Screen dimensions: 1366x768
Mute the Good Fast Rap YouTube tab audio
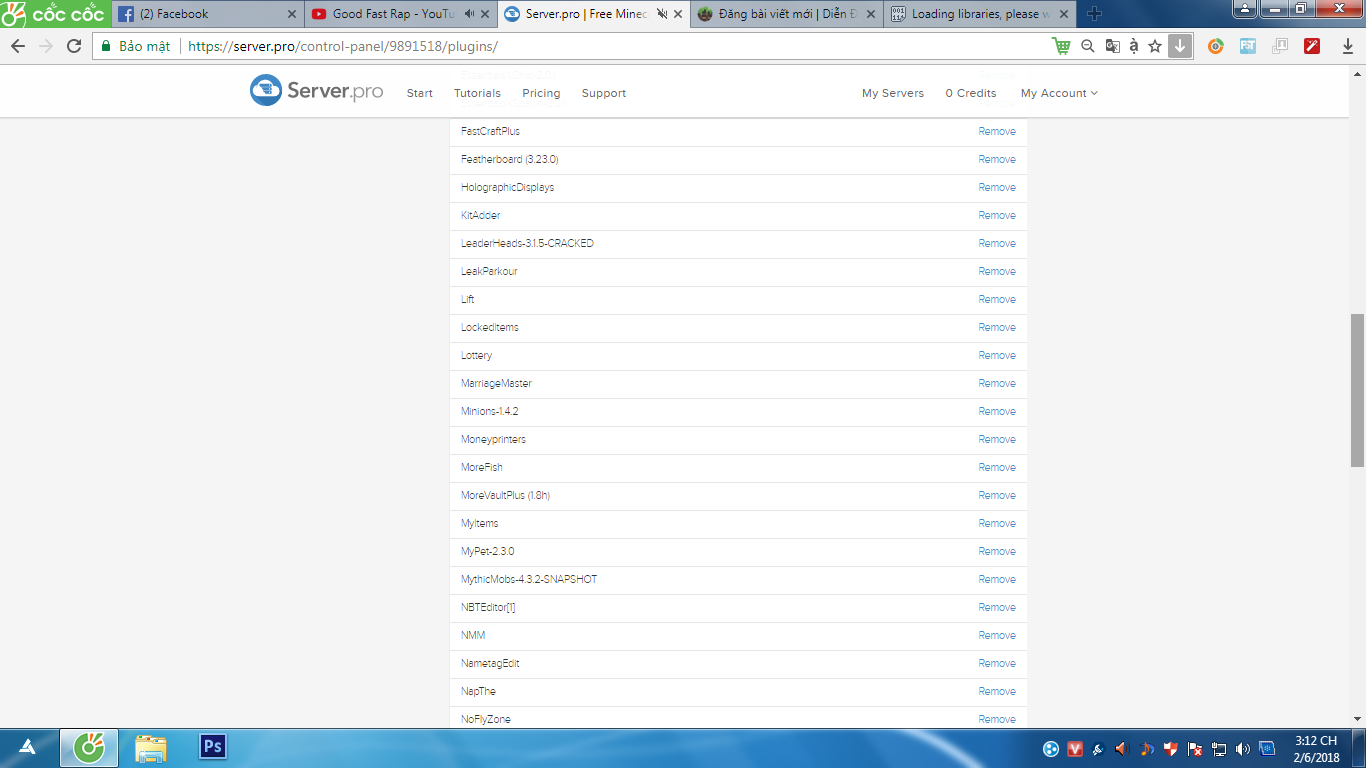[472, 14]
